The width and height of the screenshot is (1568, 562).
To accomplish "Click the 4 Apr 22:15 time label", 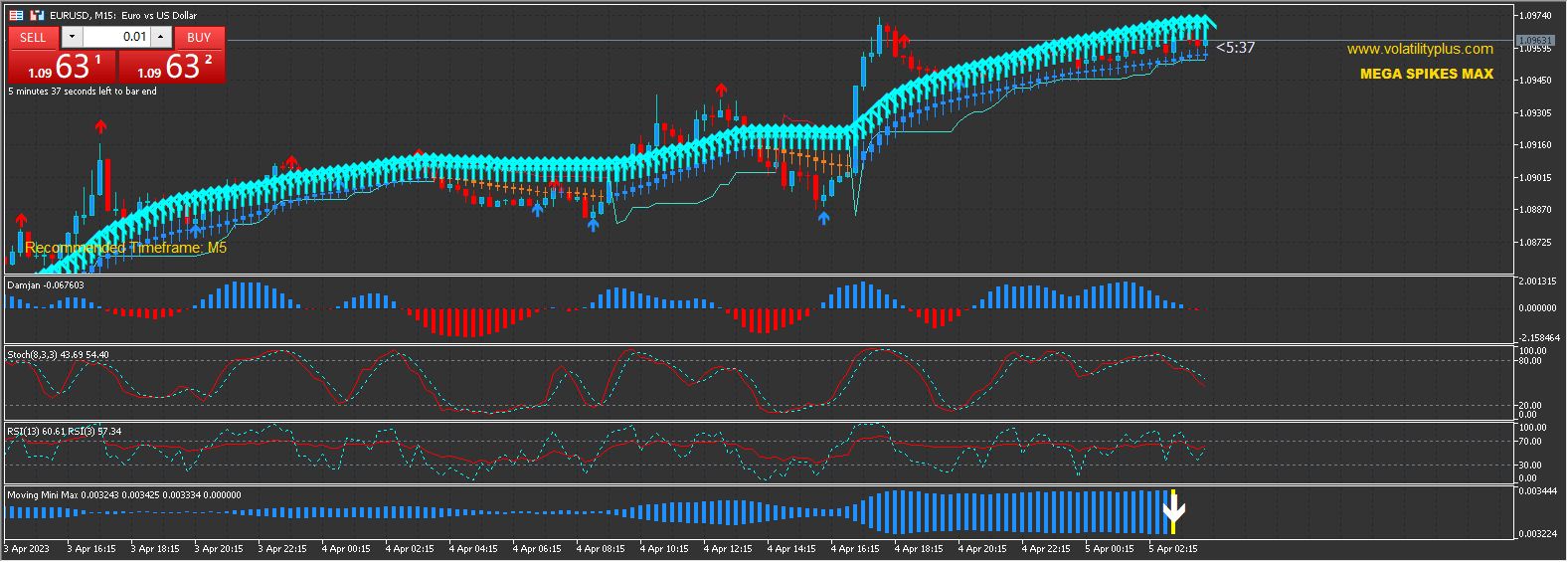I will 1046,549.
